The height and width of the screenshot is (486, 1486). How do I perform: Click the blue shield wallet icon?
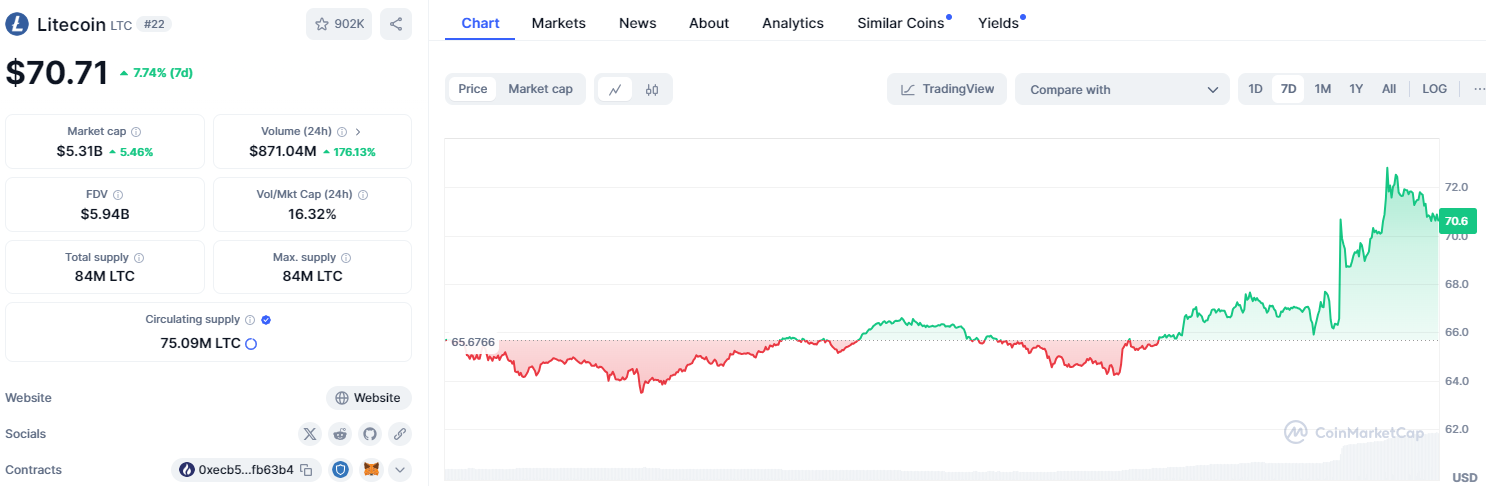340,469
